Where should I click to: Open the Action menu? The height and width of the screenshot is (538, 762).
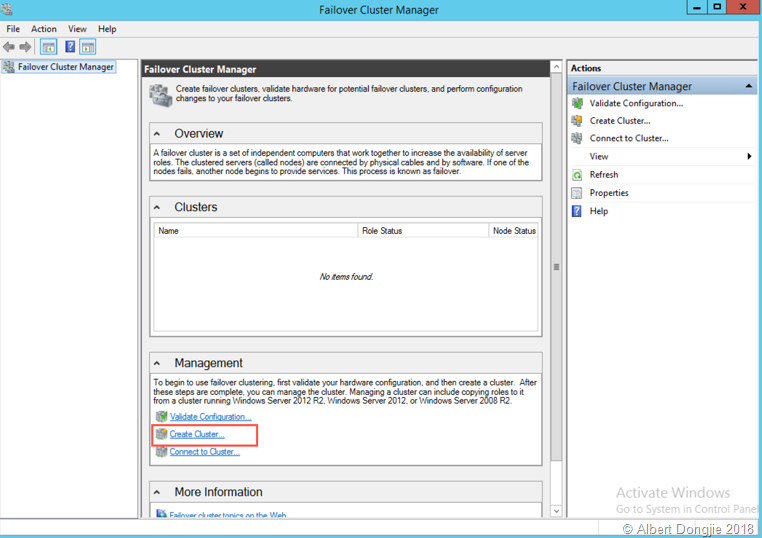coord(44,29)
